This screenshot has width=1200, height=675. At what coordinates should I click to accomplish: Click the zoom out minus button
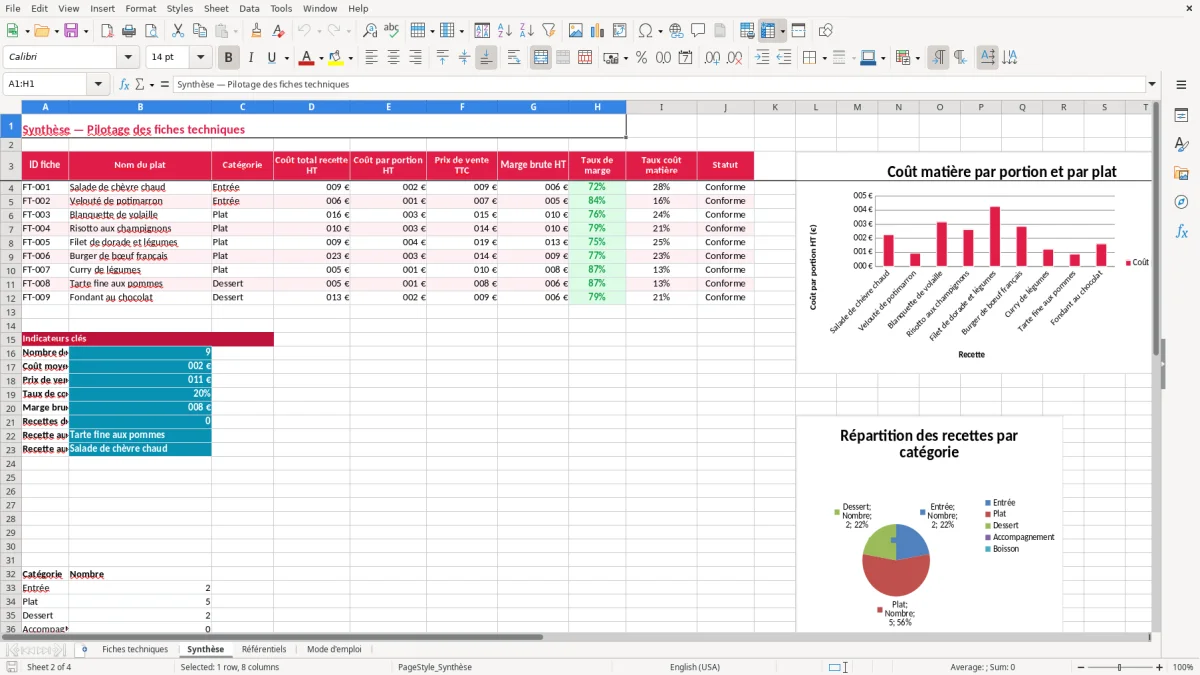pos(1079,667)
